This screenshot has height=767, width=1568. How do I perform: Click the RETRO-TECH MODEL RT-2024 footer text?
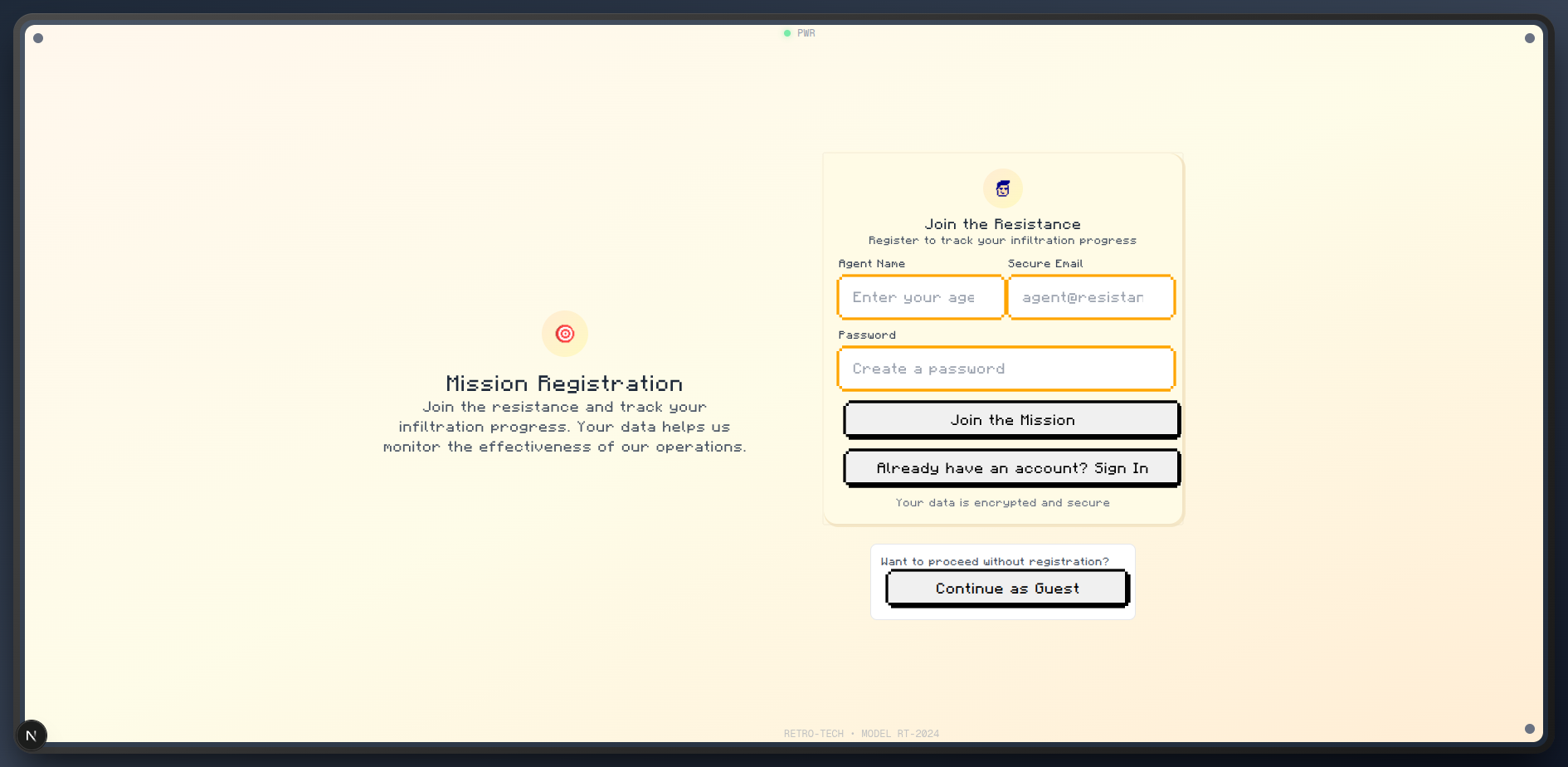(861, 734)
